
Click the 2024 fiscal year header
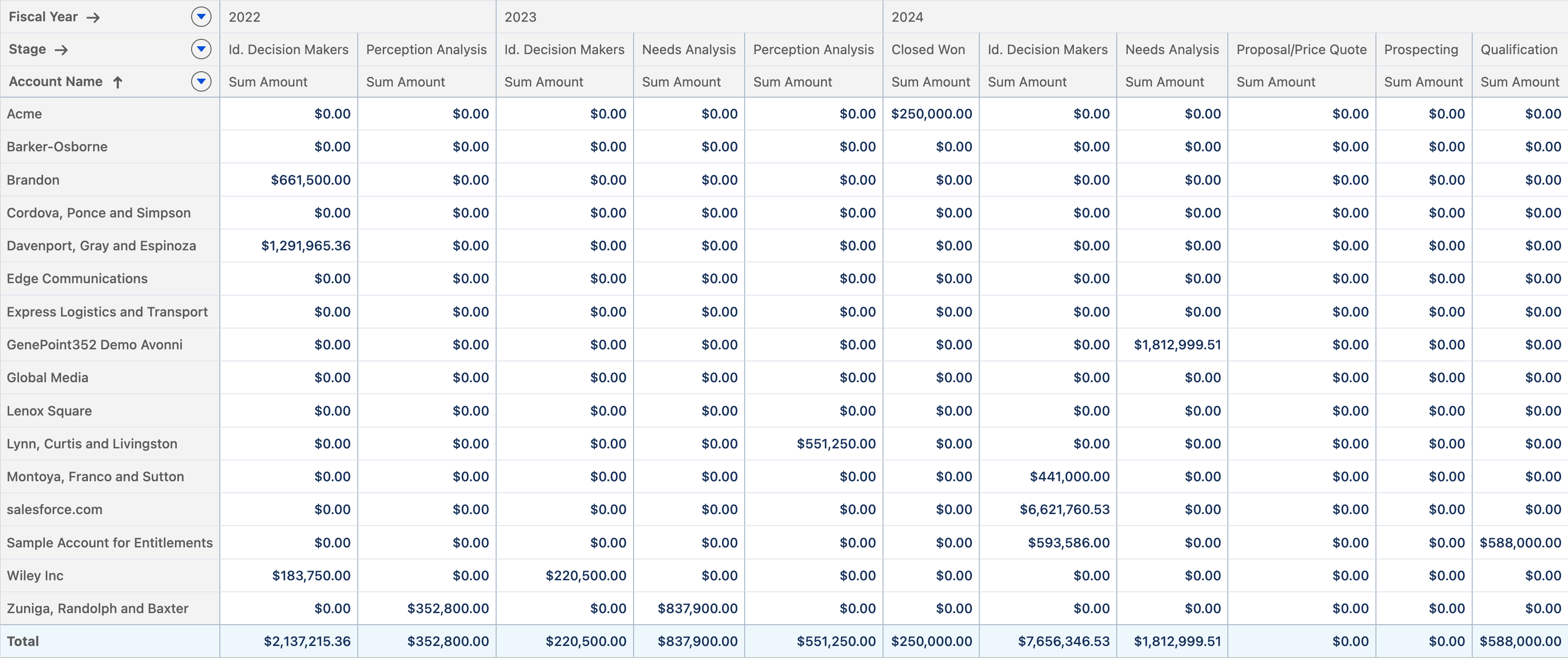tap(907, 17)
